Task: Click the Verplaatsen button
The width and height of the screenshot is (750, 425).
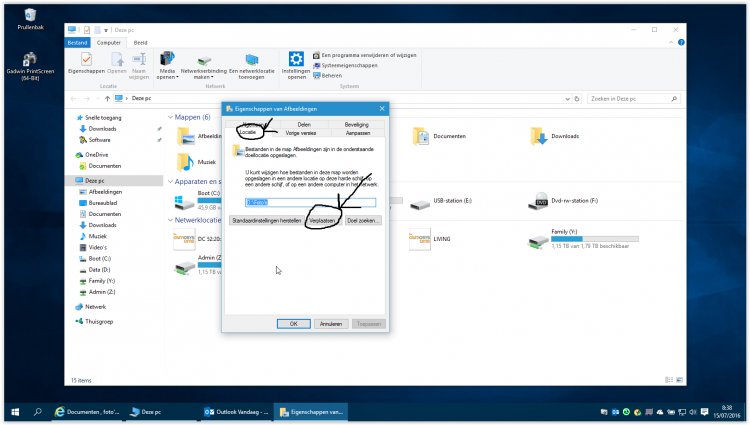Action: coord(323,220)
